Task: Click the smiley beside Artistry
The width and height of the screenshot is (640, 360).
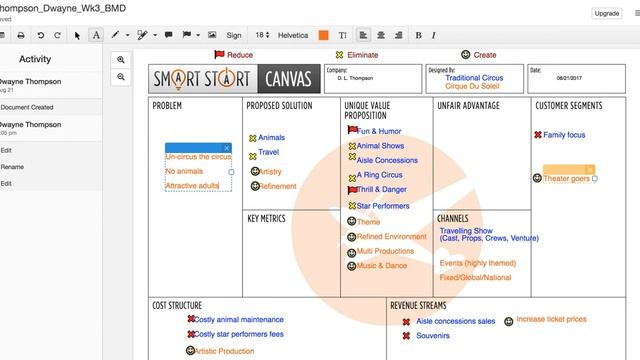Action: pyautogui.click(x=255, y=171)
